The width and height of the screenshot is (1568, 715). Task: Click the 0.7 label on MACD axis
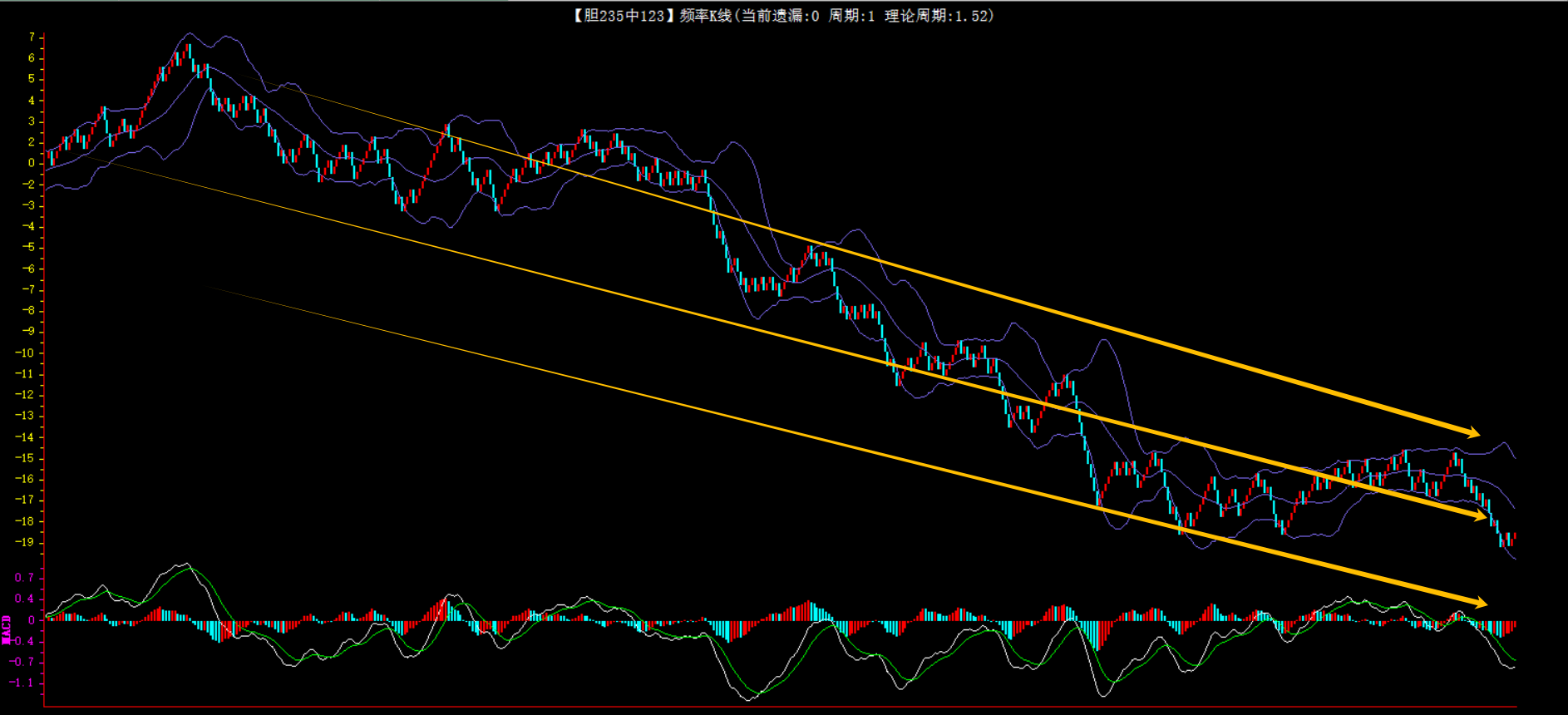click(24, 578)
